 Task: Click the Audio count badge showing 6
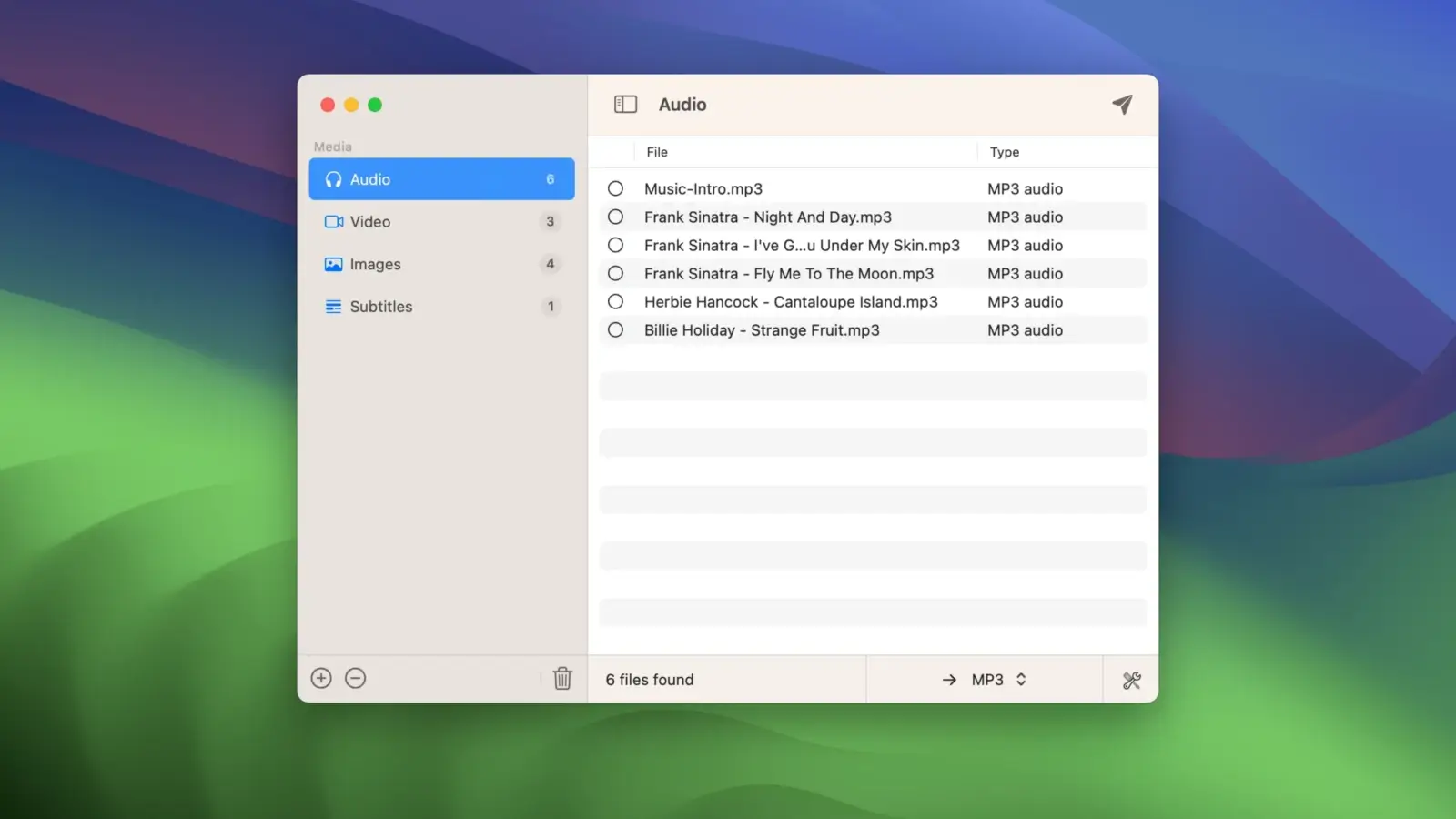pyautogui.click(x=550, y=179)
